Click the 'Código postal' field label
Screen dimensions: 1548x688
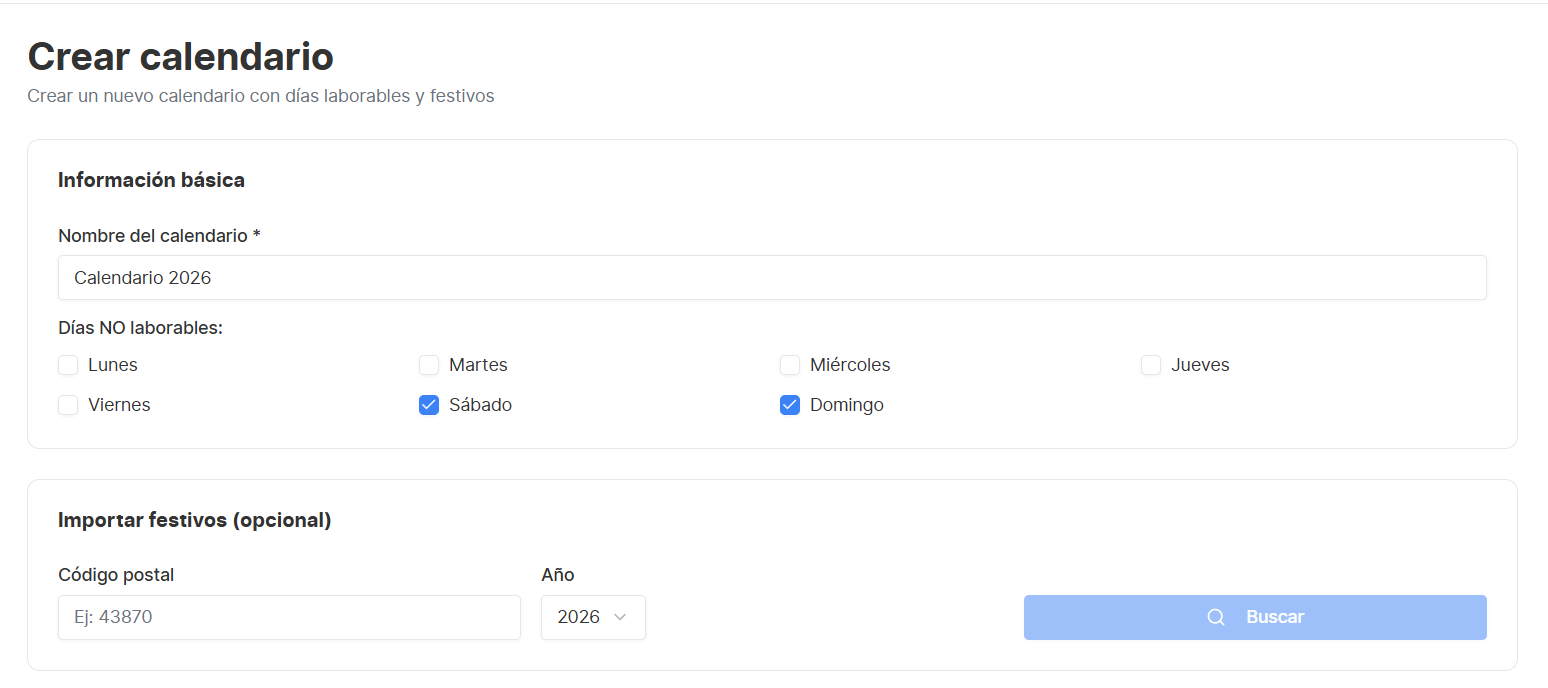[116, 575]
